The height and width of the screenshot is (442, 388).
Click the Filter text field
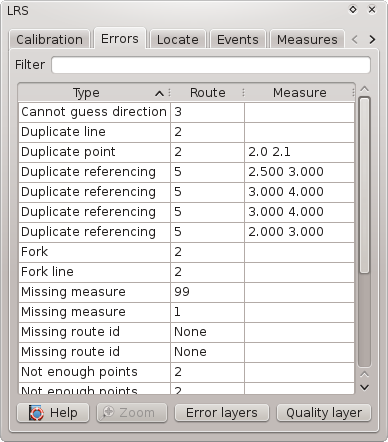(211, 65)
